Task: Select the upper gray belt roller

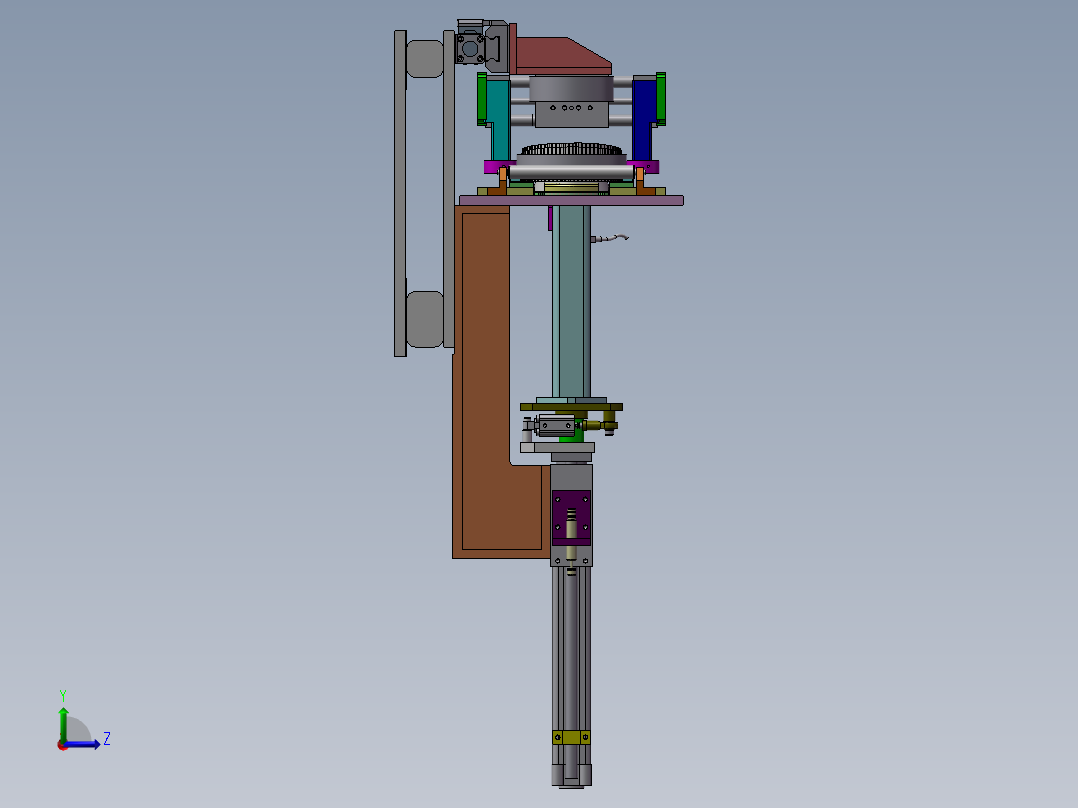Action: 424,58
